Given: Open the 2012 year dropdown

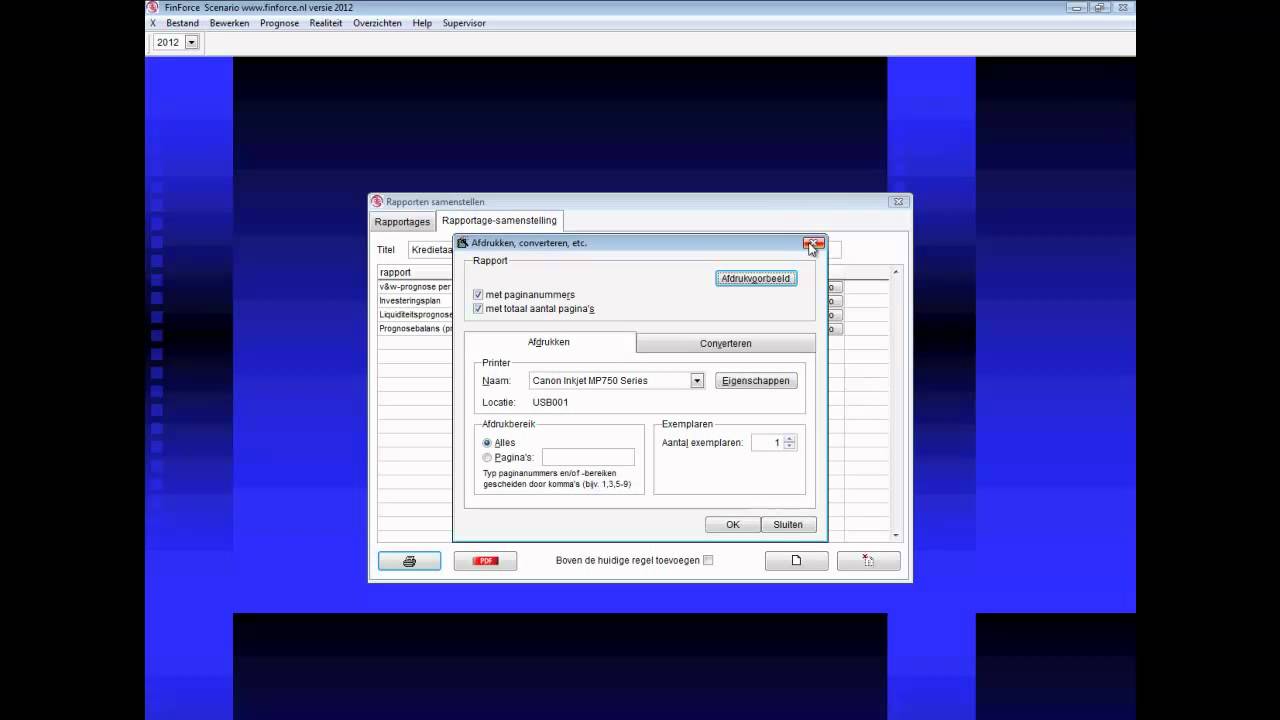Looking at the screenshot, I should click(x=191, y=42).
